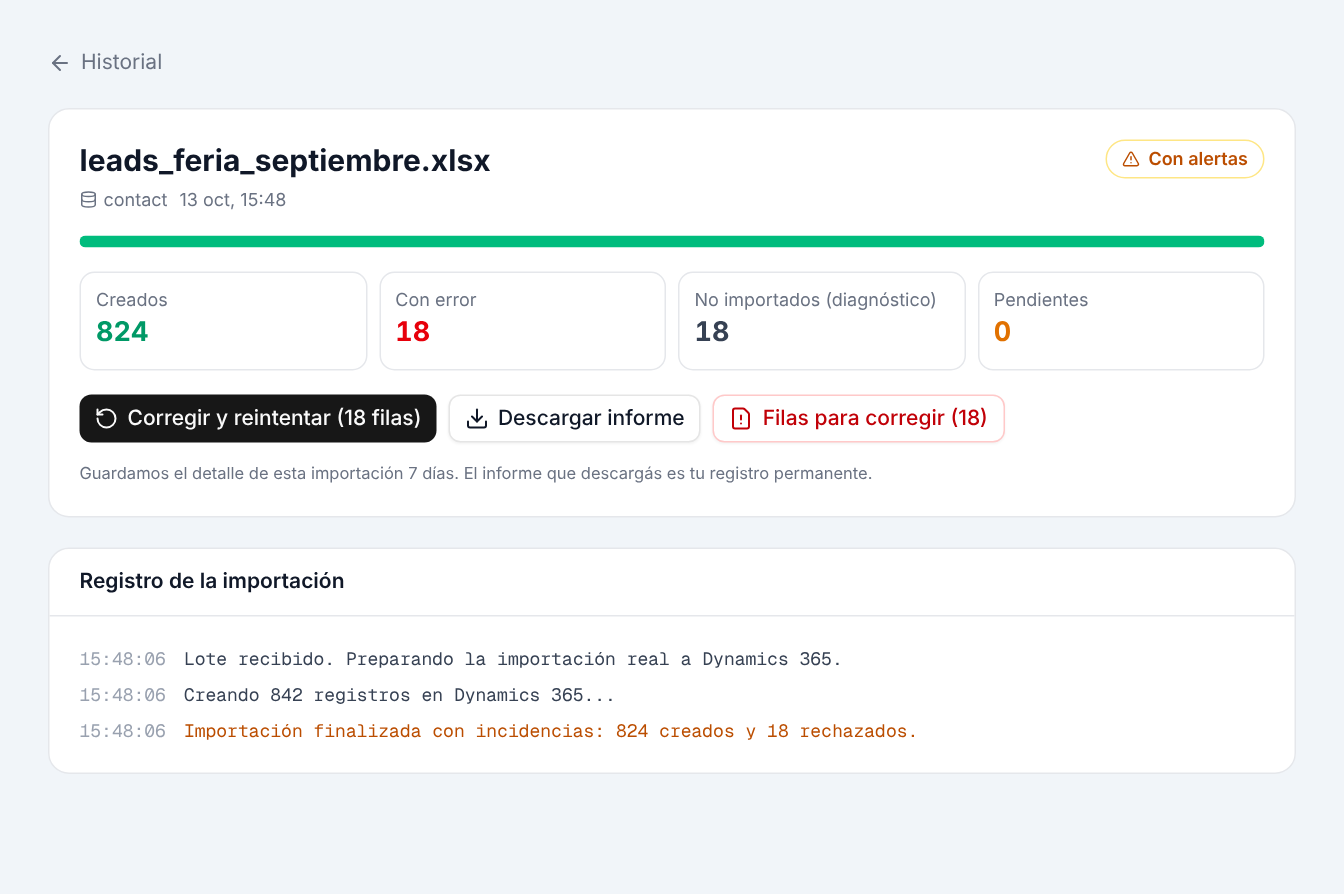The image size is (1344, 894).
Task: Select the Con error 18 card
Action: pyautogui.click(x=522, y=321)
